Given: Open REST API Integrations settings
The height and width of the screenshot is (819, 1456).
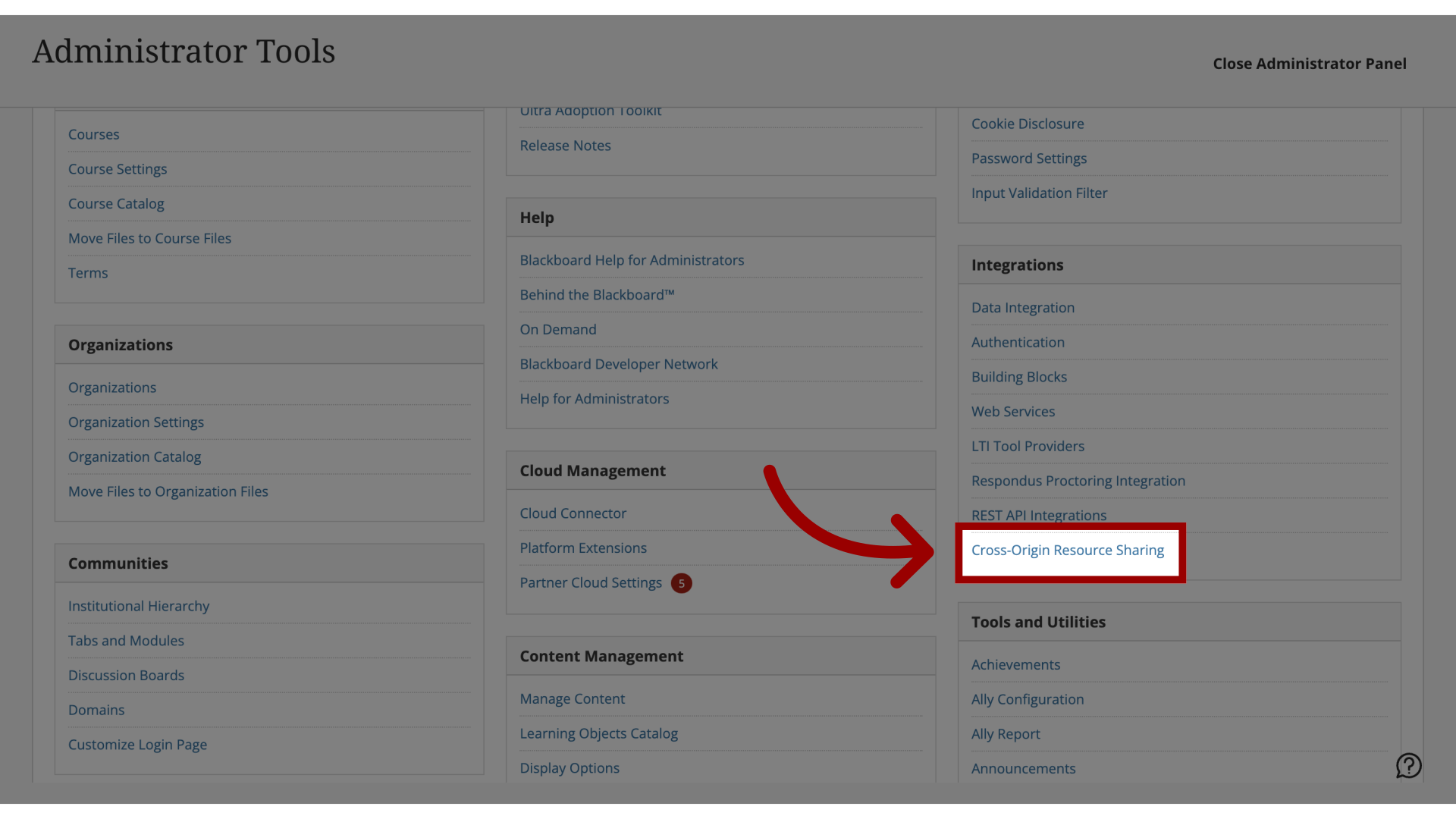Looking at the screenshot, I should click(x=1039, y=516).
